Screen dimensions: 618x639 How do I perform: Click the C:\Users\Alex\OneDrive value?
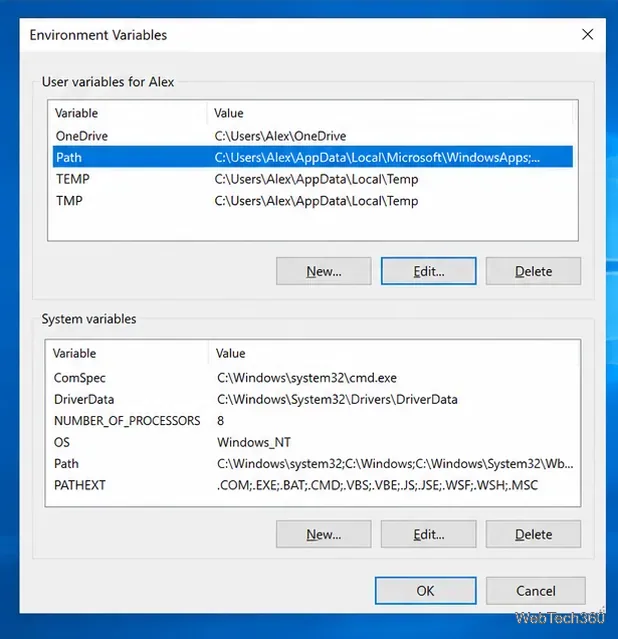pyautogui.click(x=280, y=136)
